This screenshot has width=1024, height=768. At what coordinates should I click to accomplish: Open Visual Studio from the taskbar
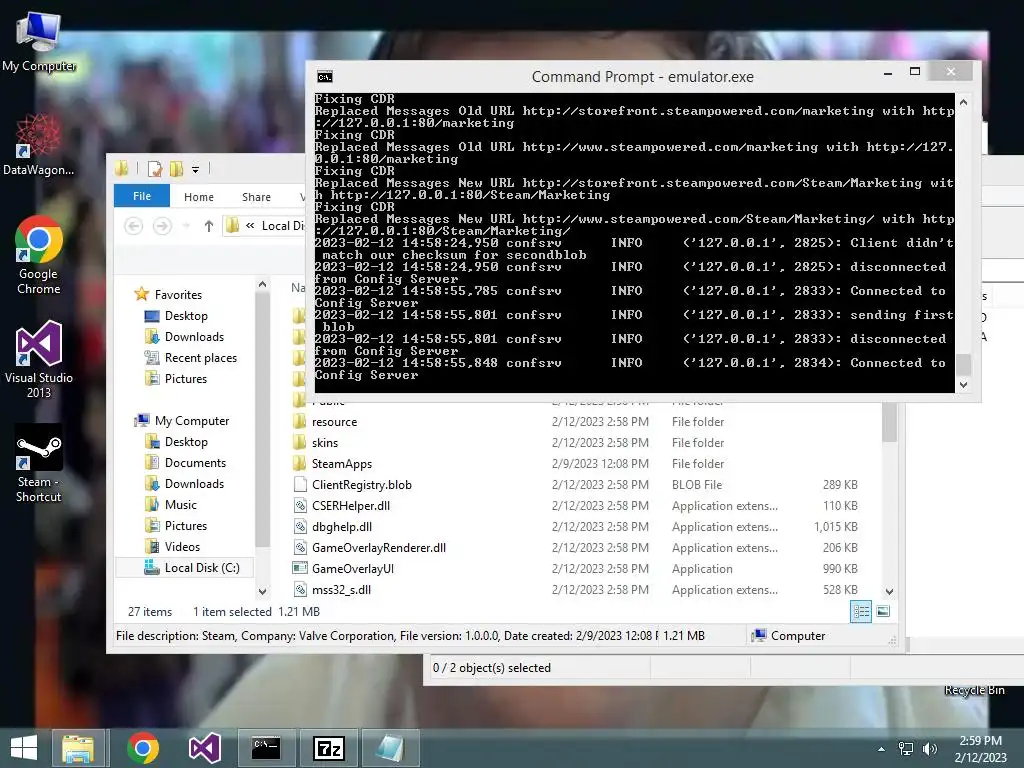tap(204, 748)
